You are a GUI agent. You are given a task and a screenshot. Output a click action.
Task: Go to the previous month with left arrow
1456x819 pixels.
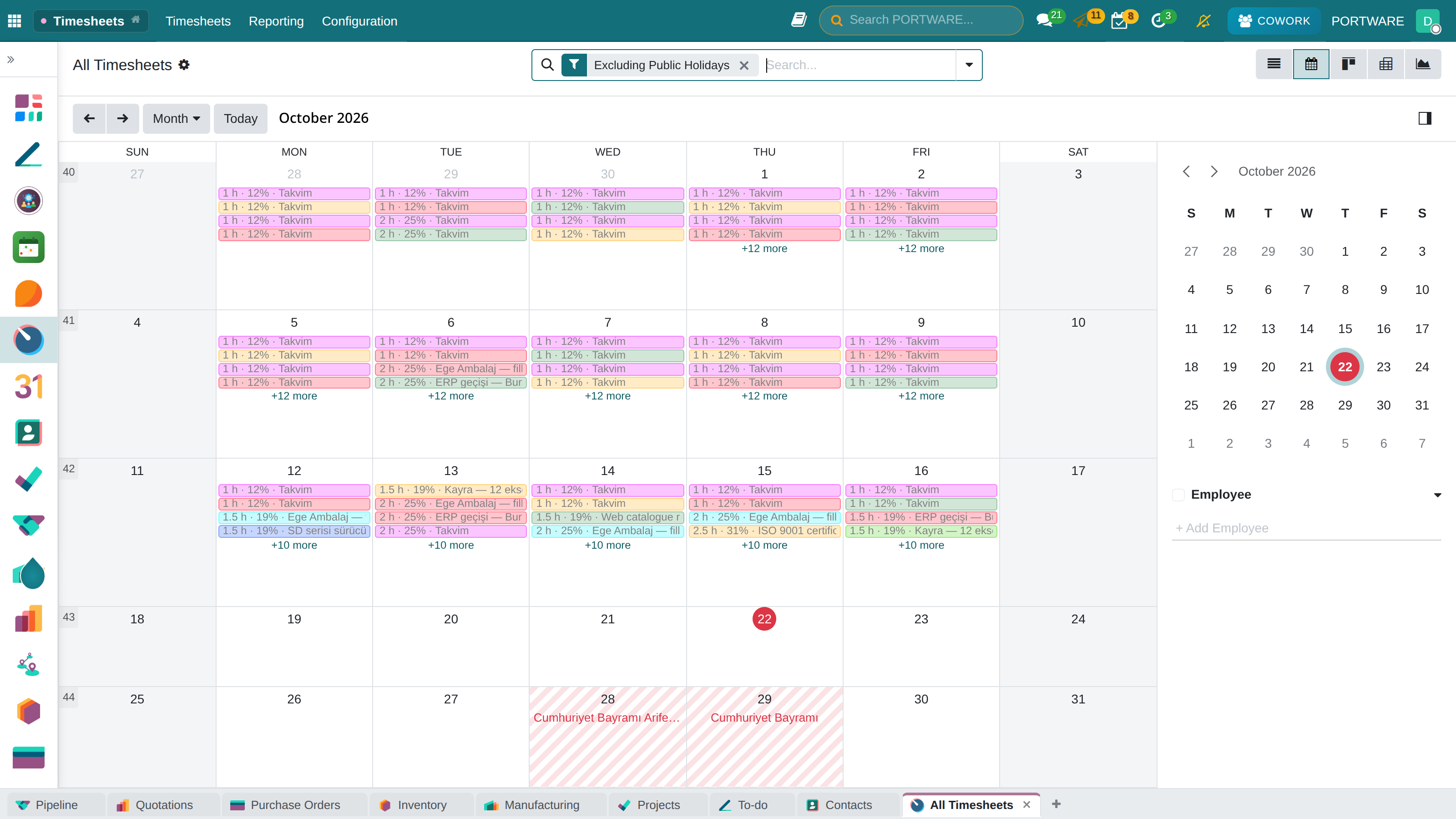(89, 118)
